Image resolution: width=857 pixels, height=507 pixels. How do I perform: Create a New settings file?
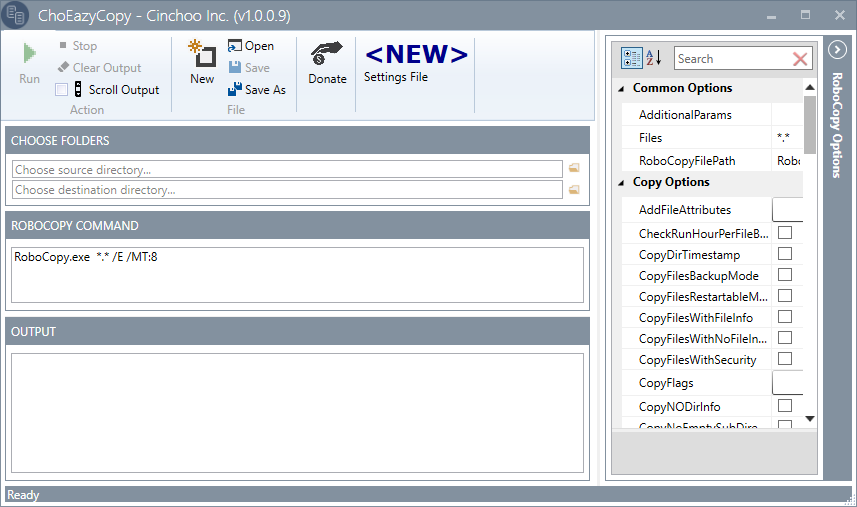[x=202, y=62]
